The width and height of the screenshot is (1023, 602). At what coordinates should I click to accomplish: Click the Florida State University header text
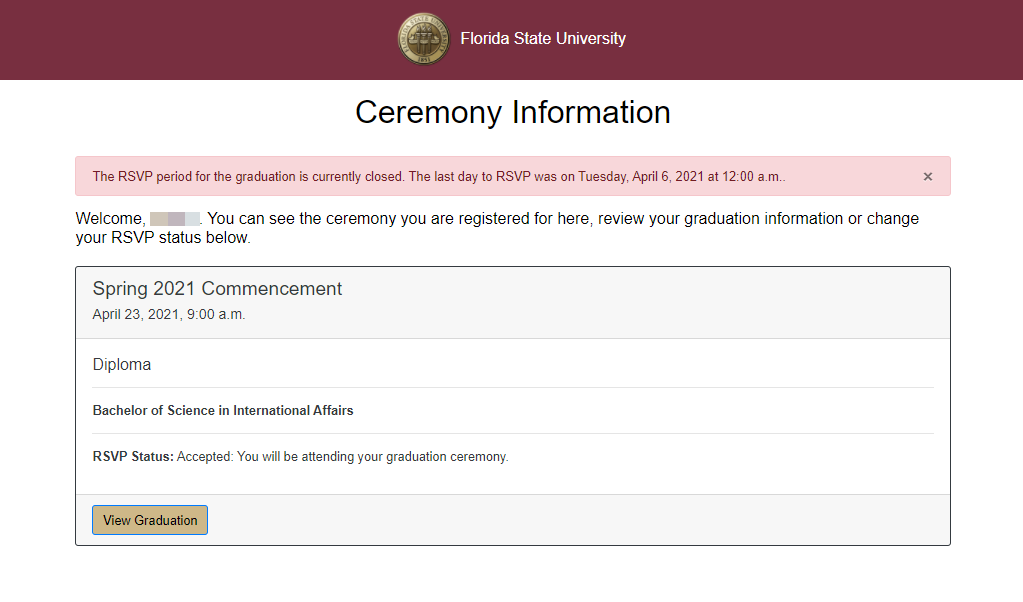(543, 38)
